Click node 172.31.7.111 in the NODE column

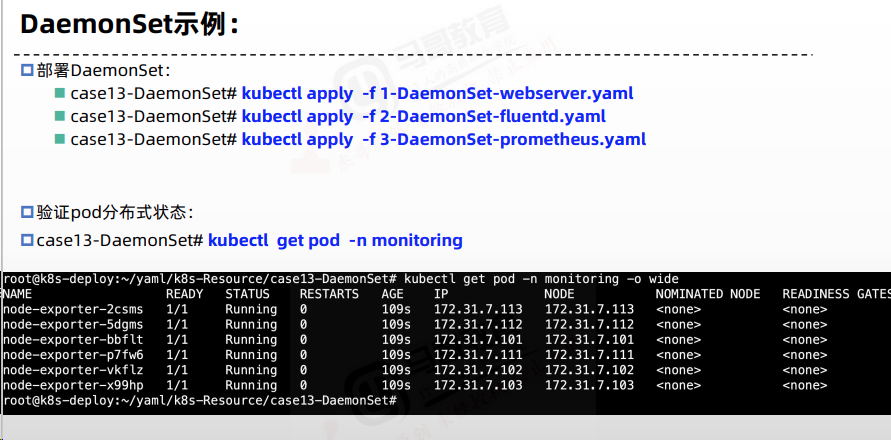589,355
